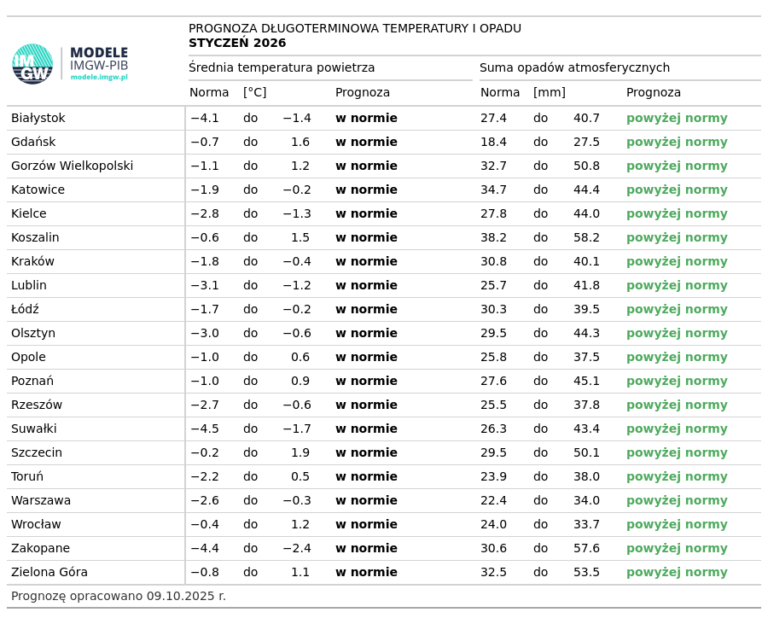
Task: Click the [mm] precipitation unit header
Action: pos(549,92)
